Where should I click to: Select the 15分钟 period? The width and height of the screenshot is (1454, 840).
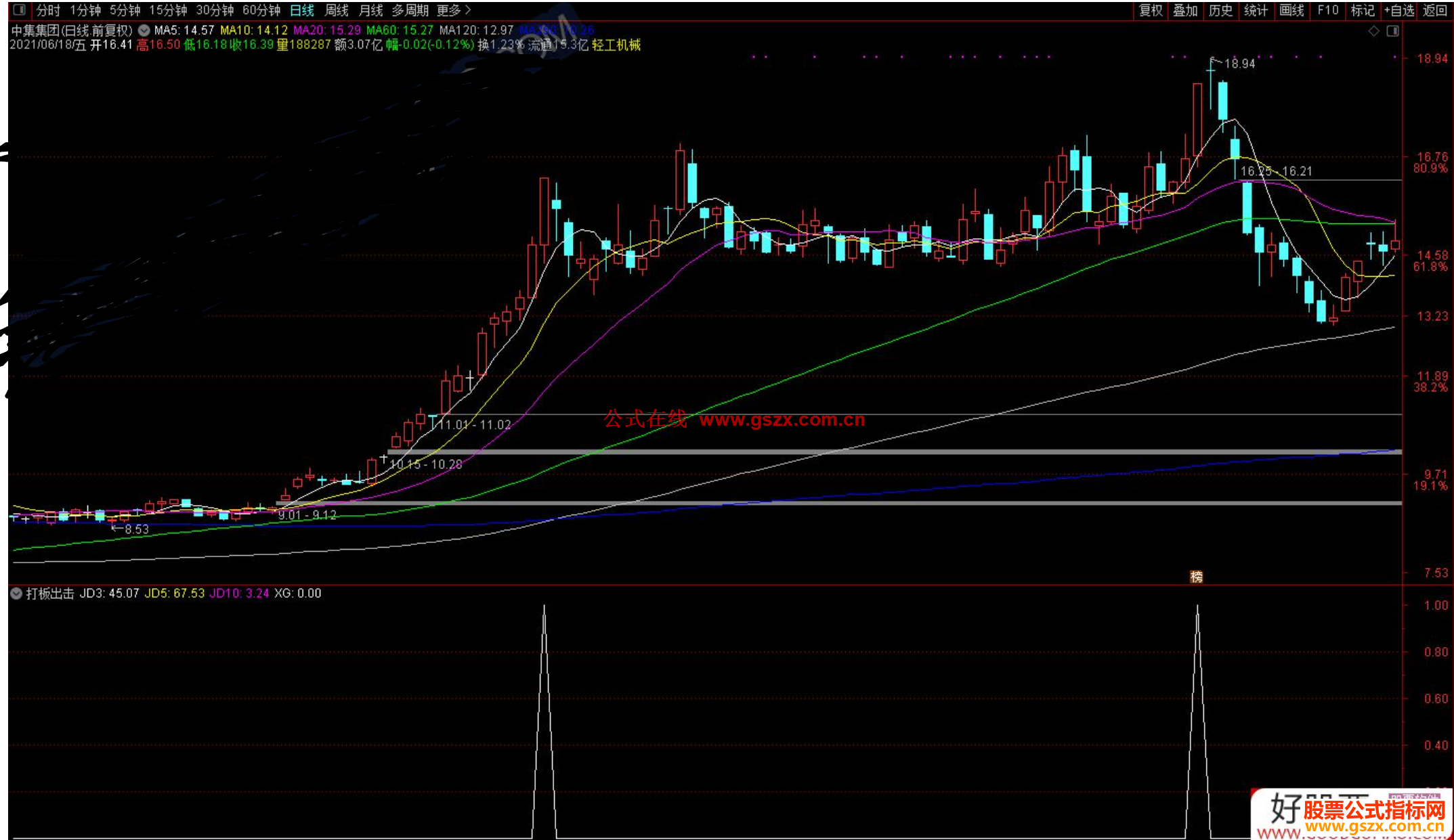[x=168, y=10]
